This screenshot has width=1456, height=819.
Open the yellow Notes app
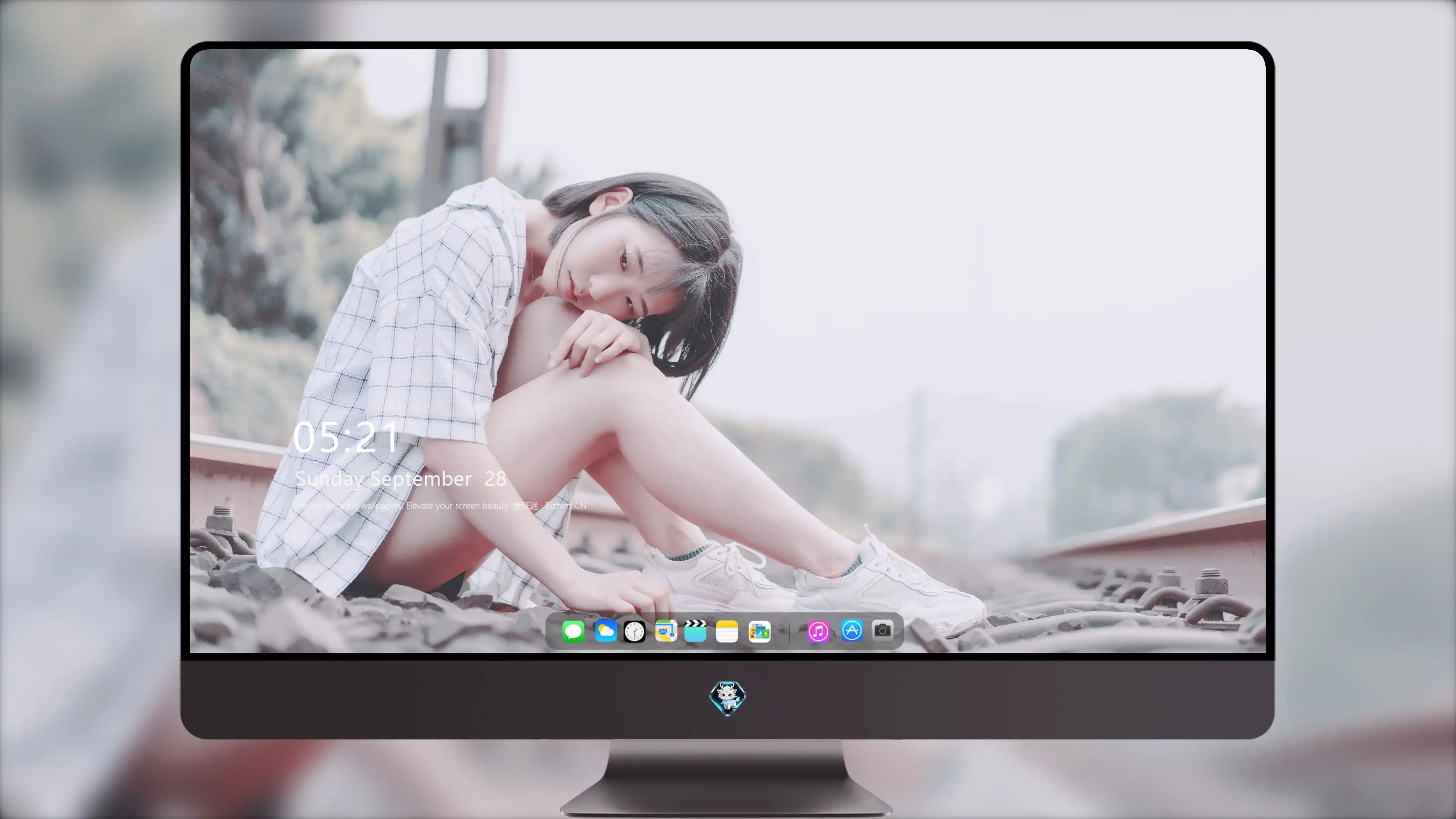coord(727,631)
